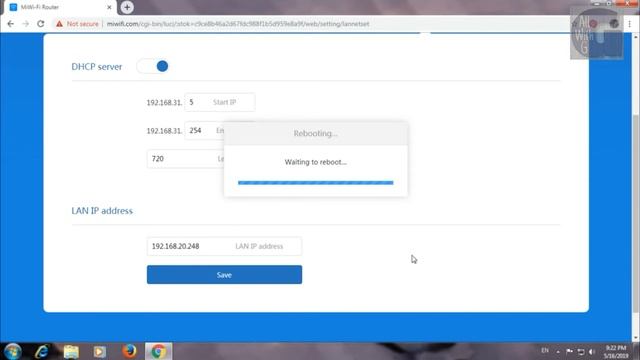Image resolution: width=640 pixels, height=360 pixels.
Task: Show hidden tray icons arrow
Action: [558, 351]
